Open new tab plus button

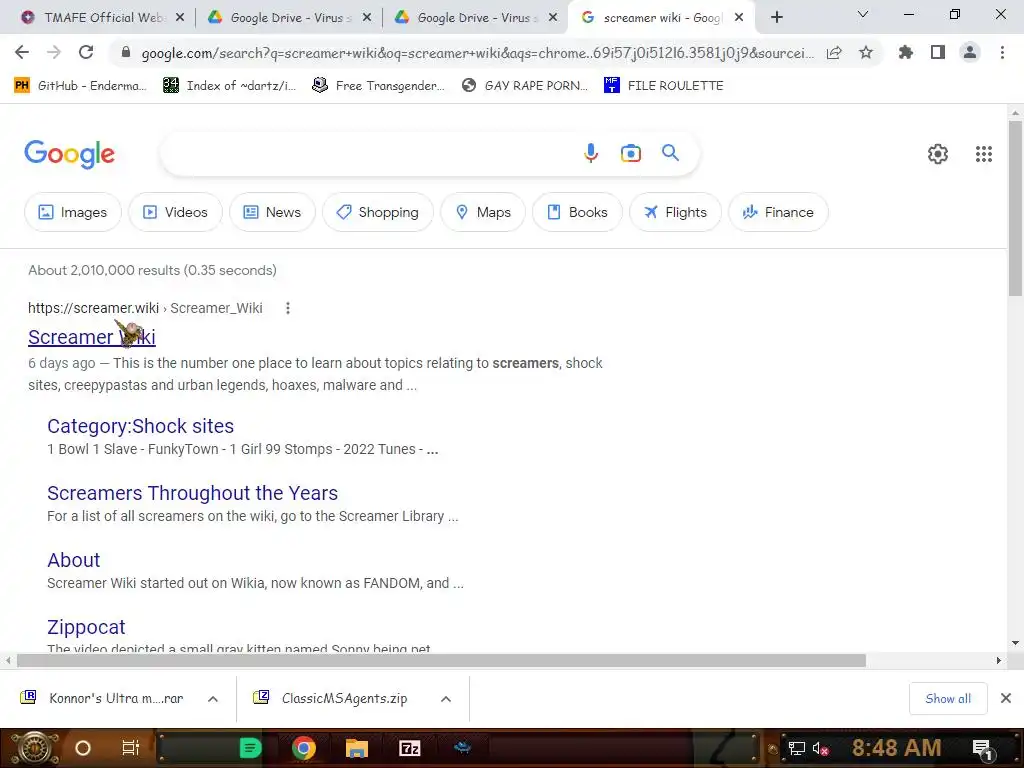[776, 17]
